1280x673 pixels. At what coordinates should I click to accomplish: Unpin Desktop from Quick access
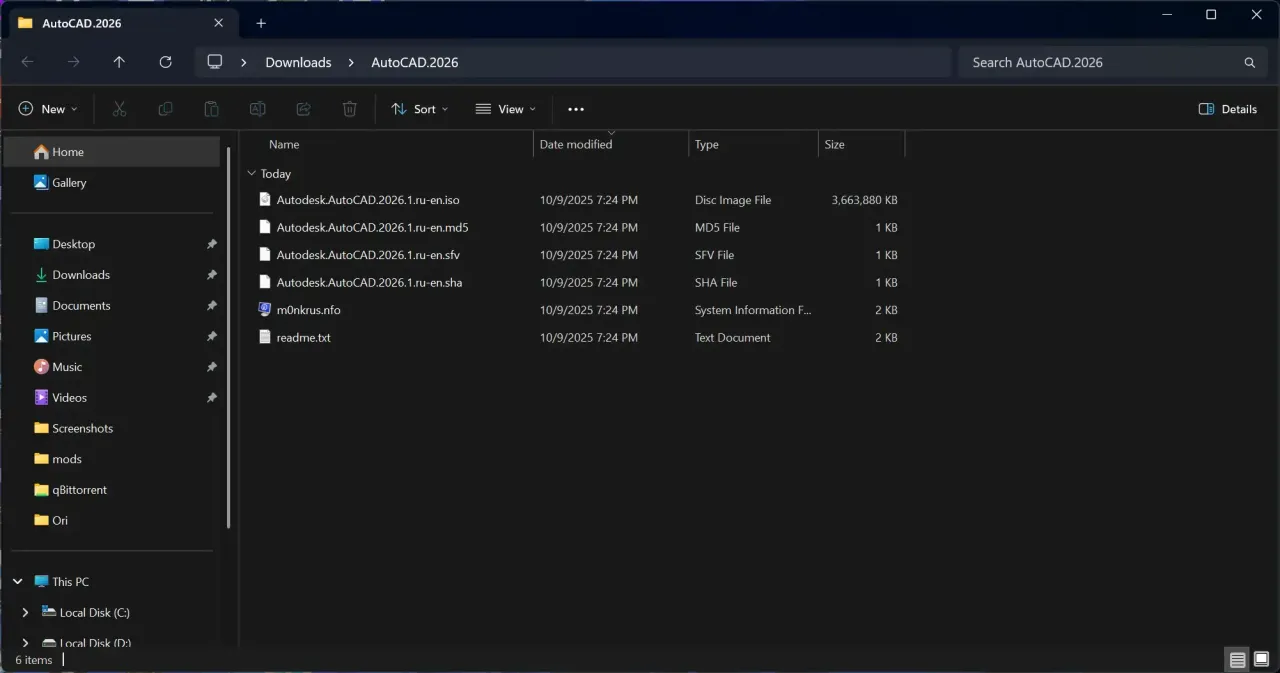(x=211, y=244)
